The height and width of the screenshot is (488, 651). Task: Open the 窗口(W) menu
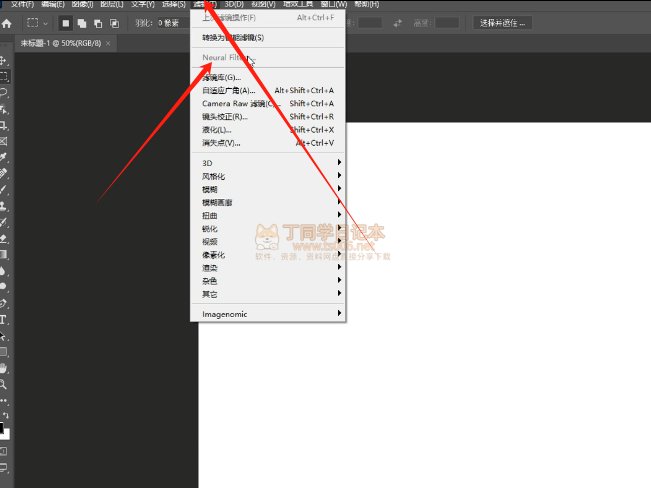(334, 4)
